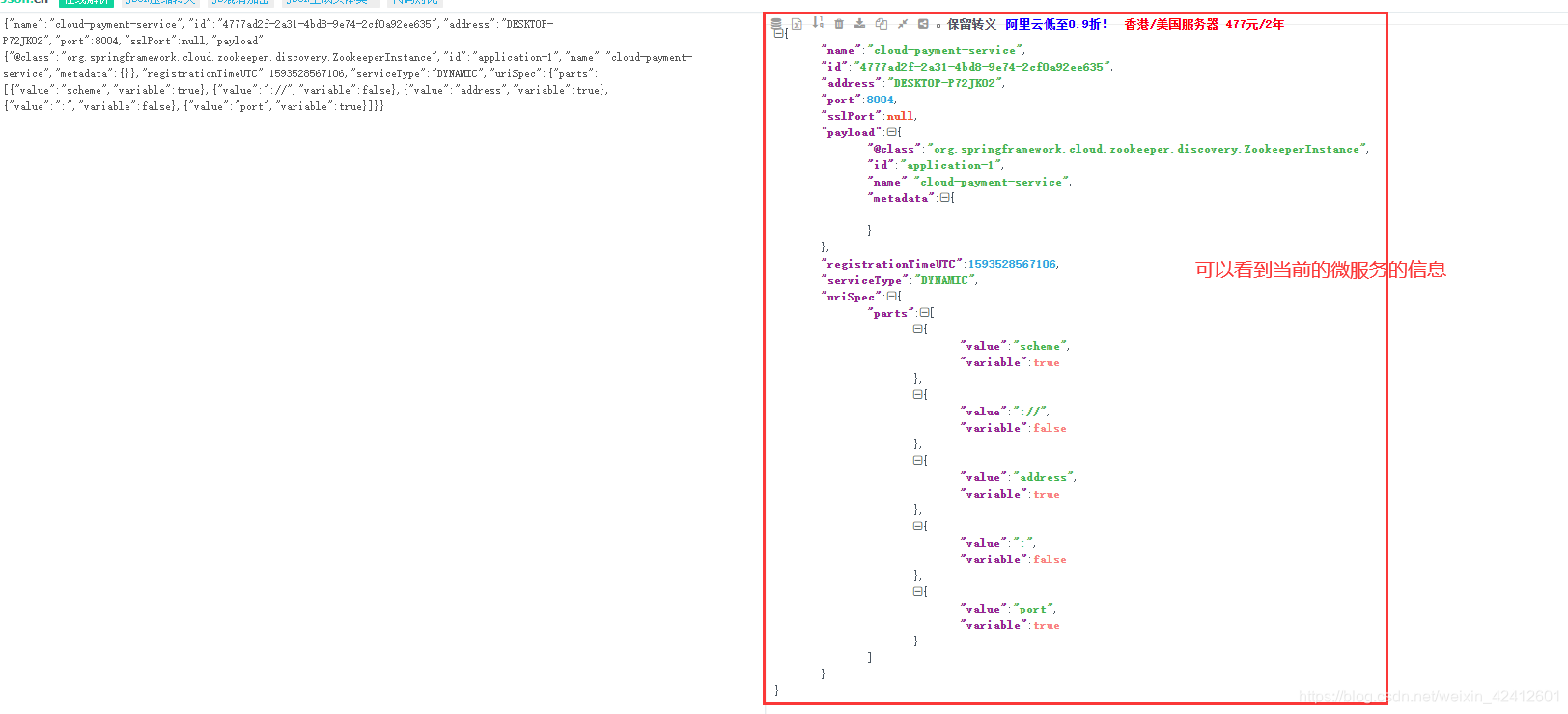Click the "scheme" value in parts

click(1040, 346)
